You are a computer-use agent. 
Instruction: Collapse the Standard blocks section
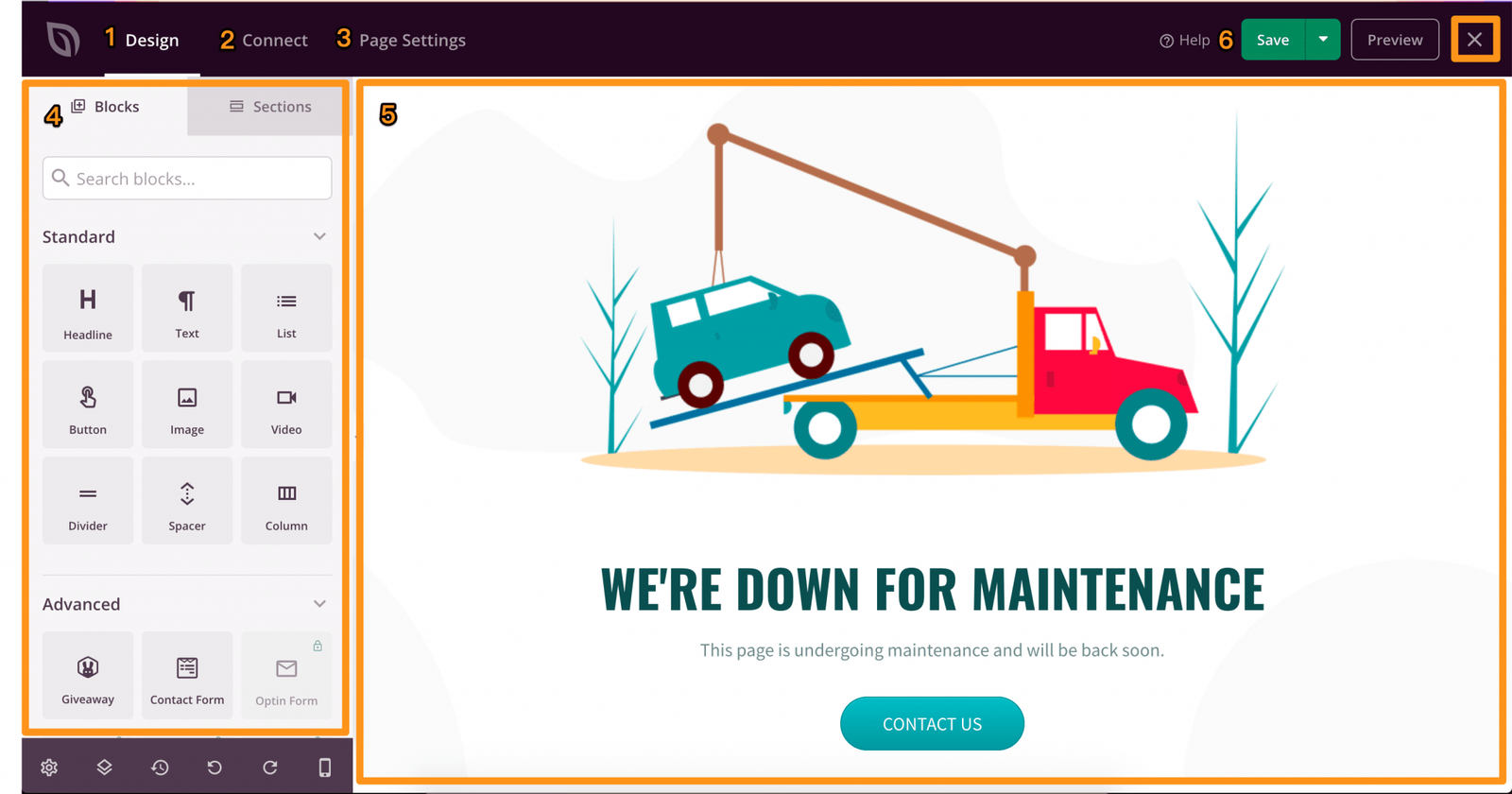(x=319, y=236)
